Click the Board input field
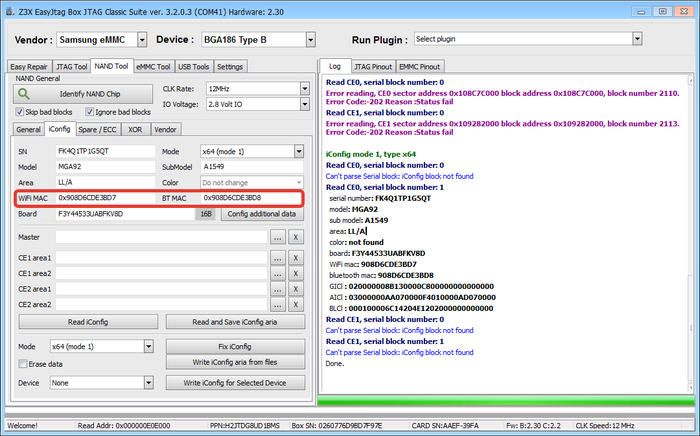This screenshot has height=436, width=700. 125,214
